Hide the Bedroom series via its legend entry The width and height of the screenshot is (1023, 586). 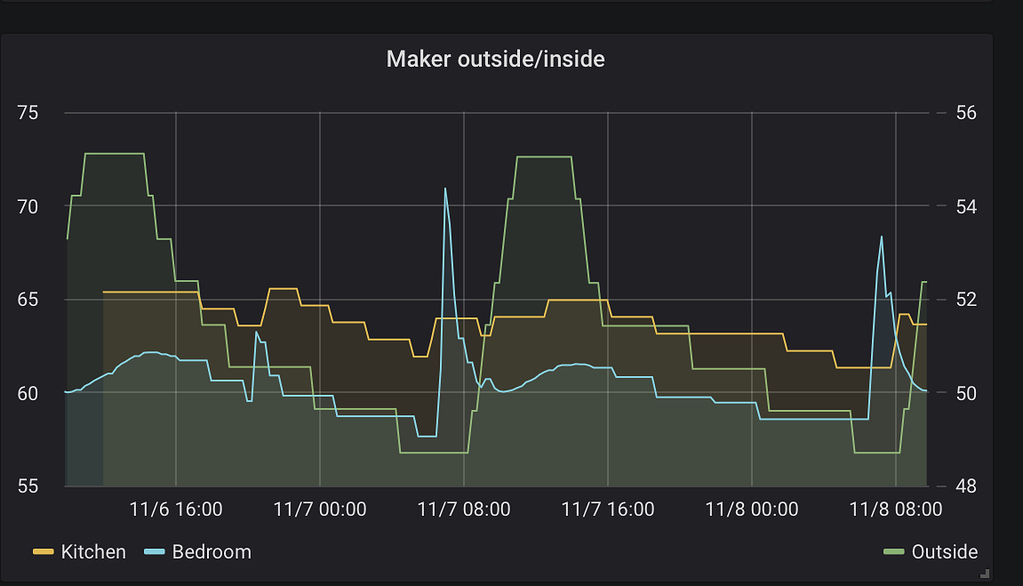214,551
